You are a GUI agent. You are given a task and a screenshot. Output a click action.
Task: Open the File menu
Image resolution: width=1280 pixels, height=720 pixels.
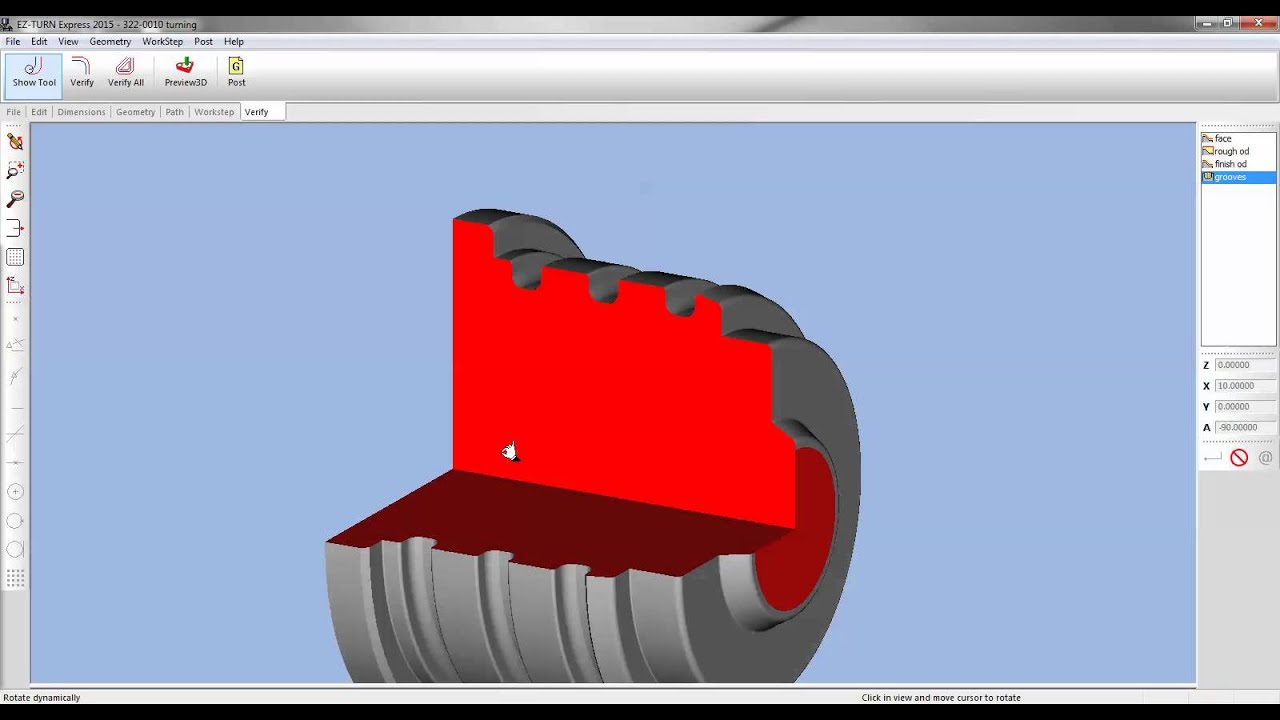(13, 42)
